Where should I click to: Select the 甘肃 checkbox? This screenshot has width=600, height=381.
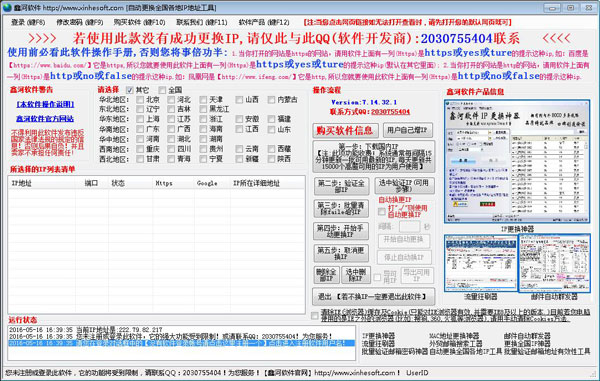click(x=140, y=158)
